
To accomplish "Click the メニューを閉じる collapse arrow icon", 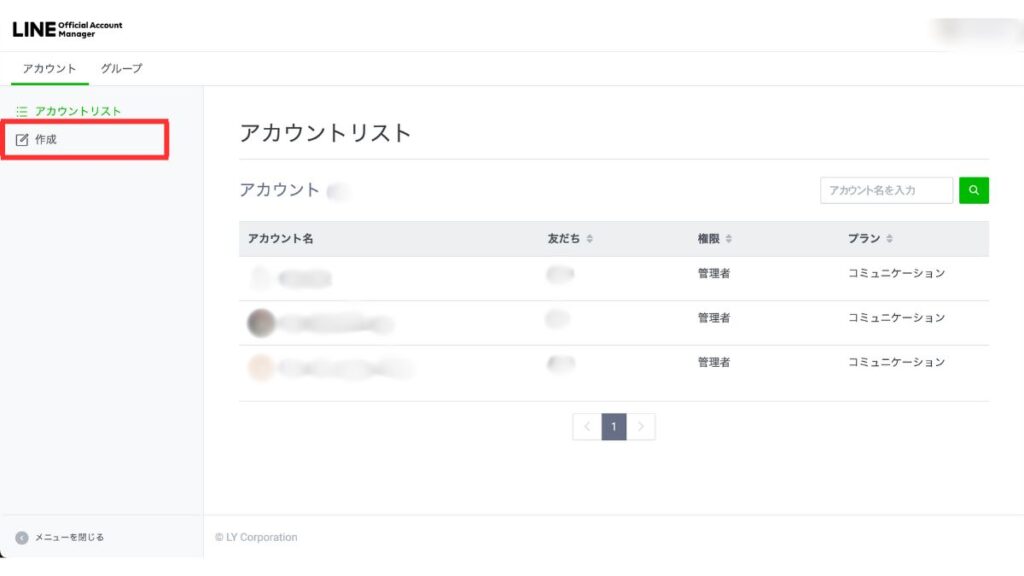I will pyautogui.click(x=22, y=537).
